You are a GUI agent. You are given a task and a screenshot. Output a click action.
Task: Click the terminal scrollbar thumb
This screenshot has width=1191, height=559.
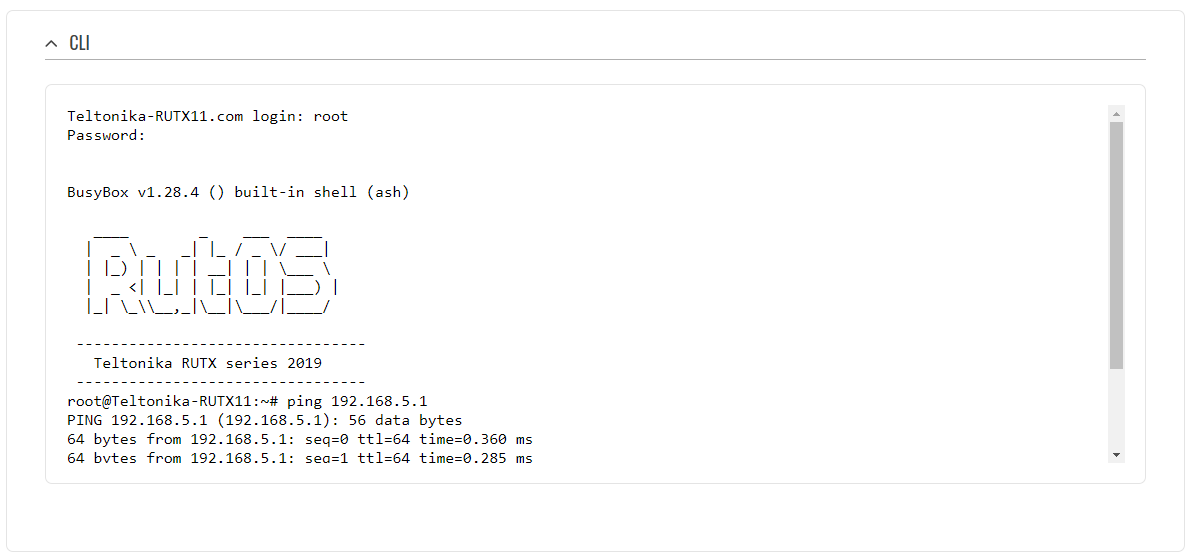[x=1116, y=245]
